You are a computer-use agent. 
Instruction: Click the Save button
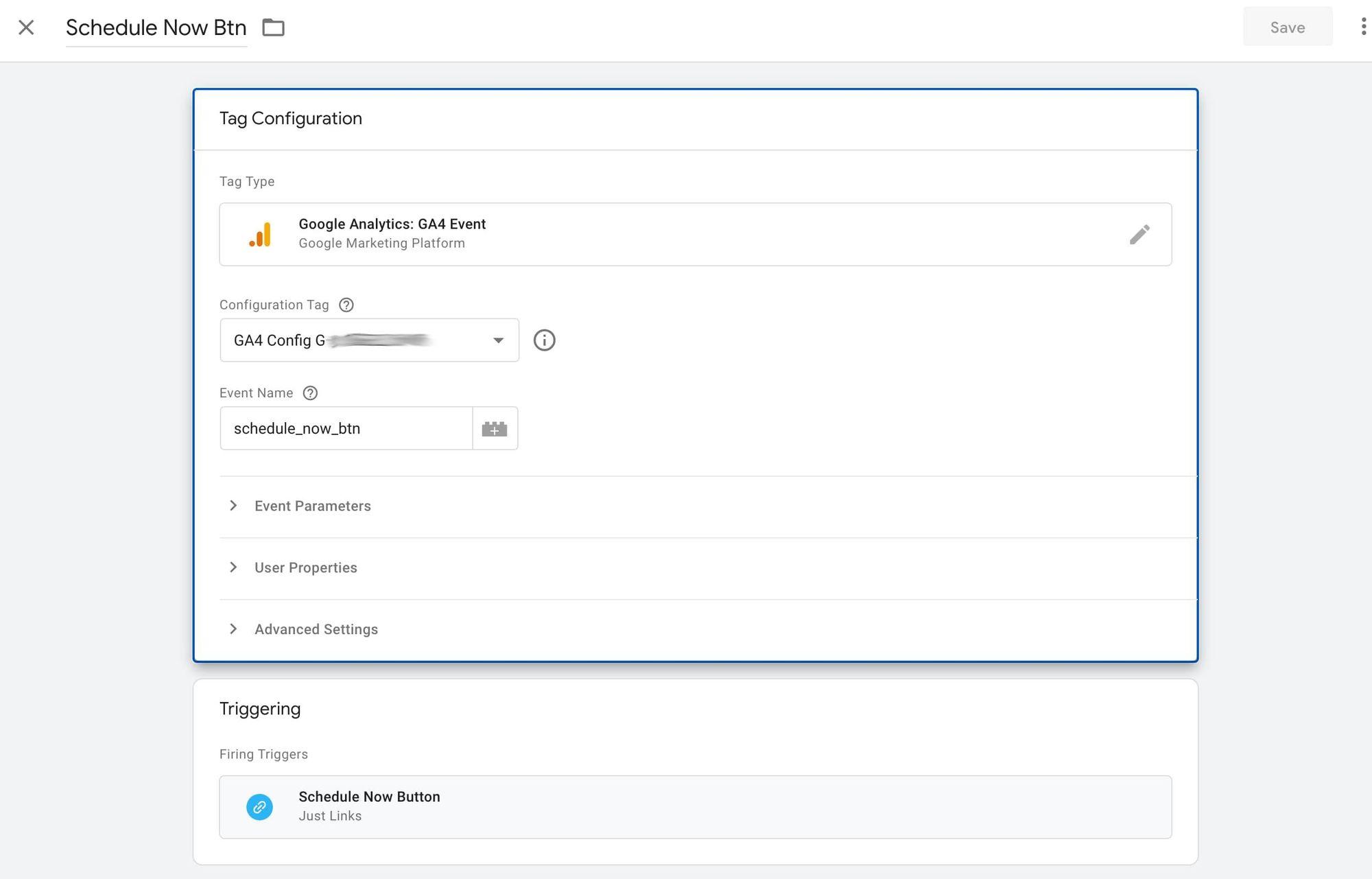(1288, 27)
